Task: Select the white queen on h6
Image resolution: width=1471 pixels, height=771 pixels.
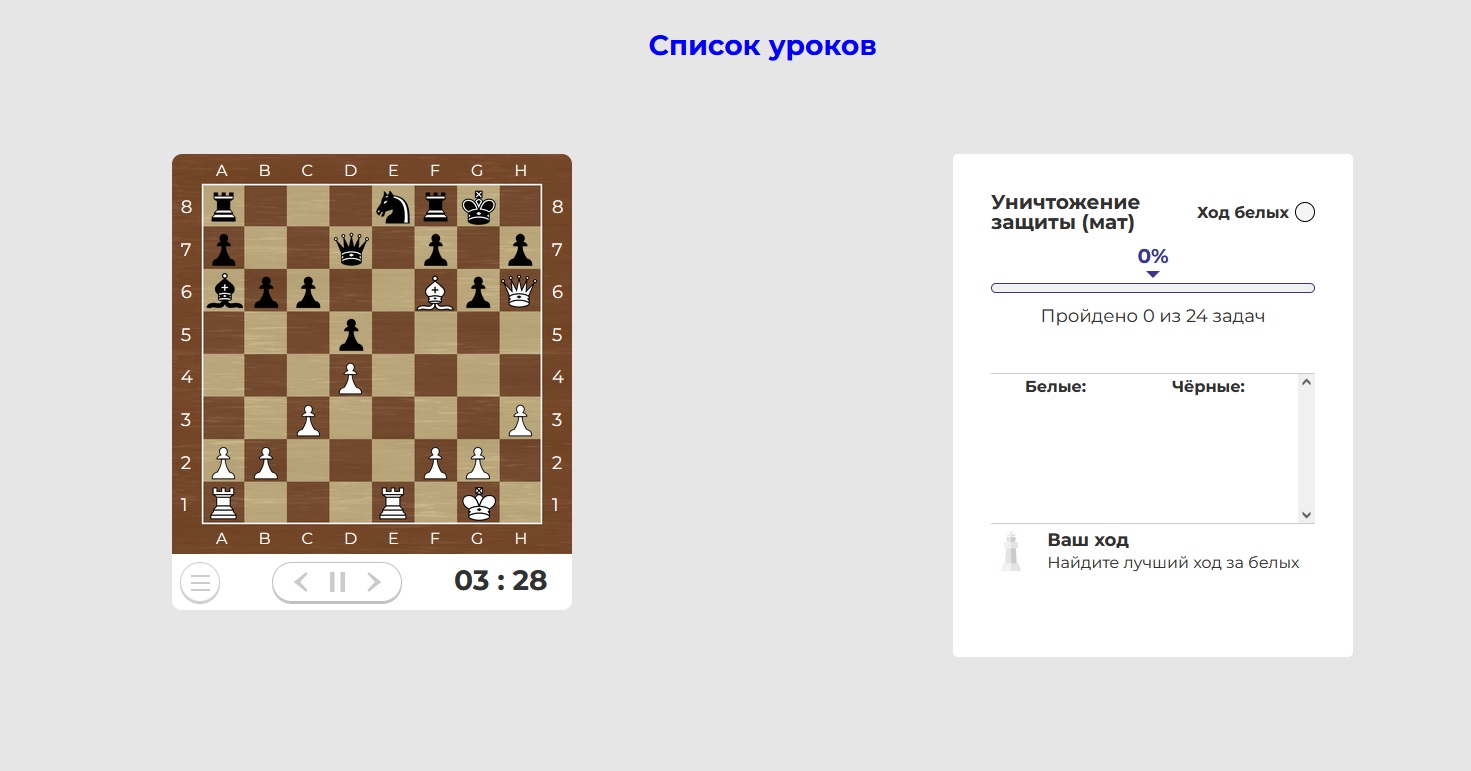Action: click(520, 291)
